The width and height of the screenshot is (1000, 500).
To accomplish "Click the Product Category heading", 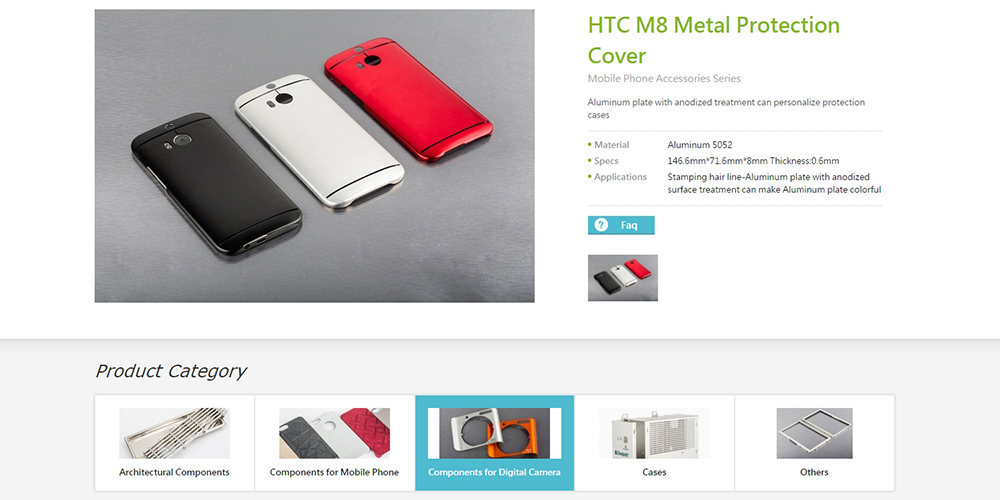I will click(x=170, y=371).
